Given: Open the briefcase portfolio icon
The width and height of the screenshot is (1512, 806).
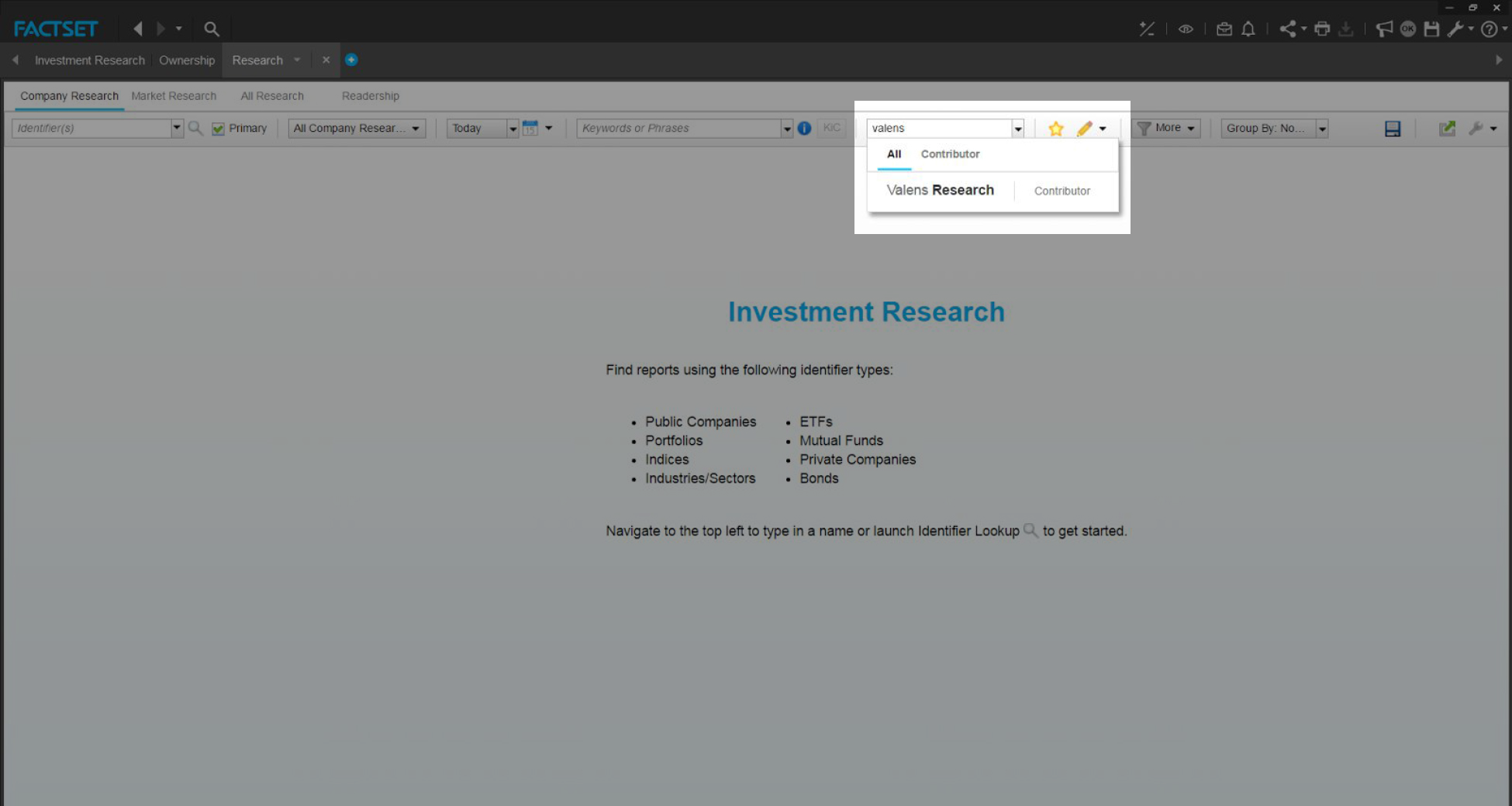Looking at the screenshot, I should point(1224,29).
